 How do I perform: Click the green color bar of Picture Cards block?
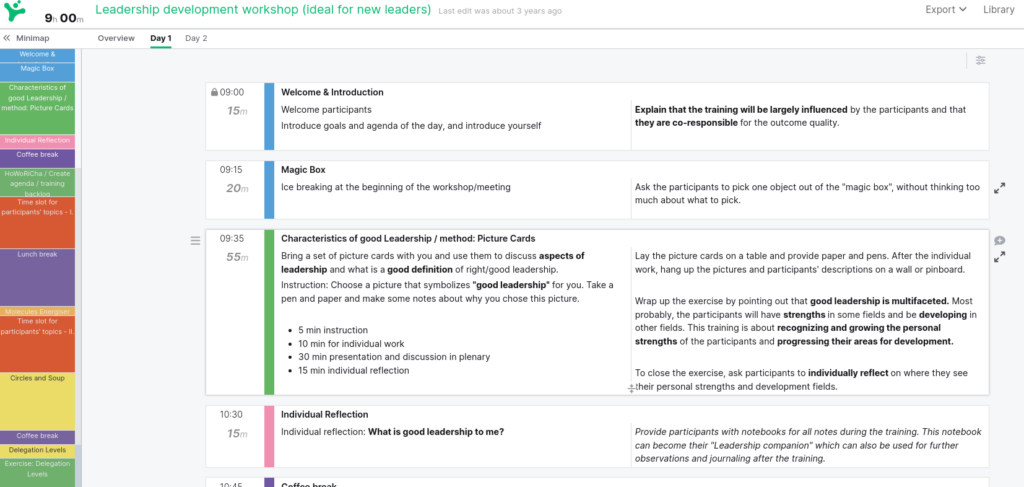tap(269, 312)
